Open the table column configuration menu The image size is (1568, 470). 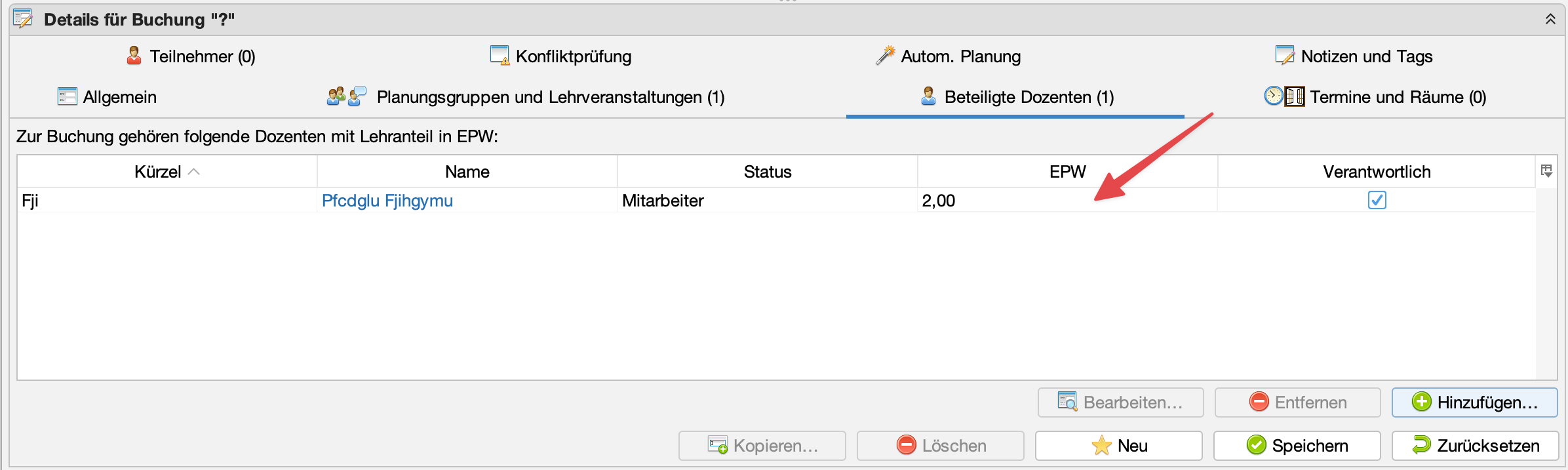[x=1546, y=171]
